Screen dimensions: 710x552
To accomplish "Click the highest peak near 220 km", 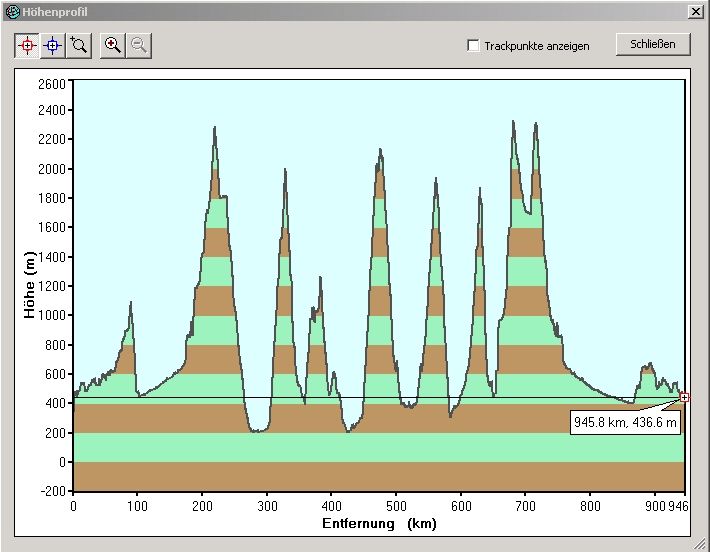I will pyautogui.click(x=214, y=128).
